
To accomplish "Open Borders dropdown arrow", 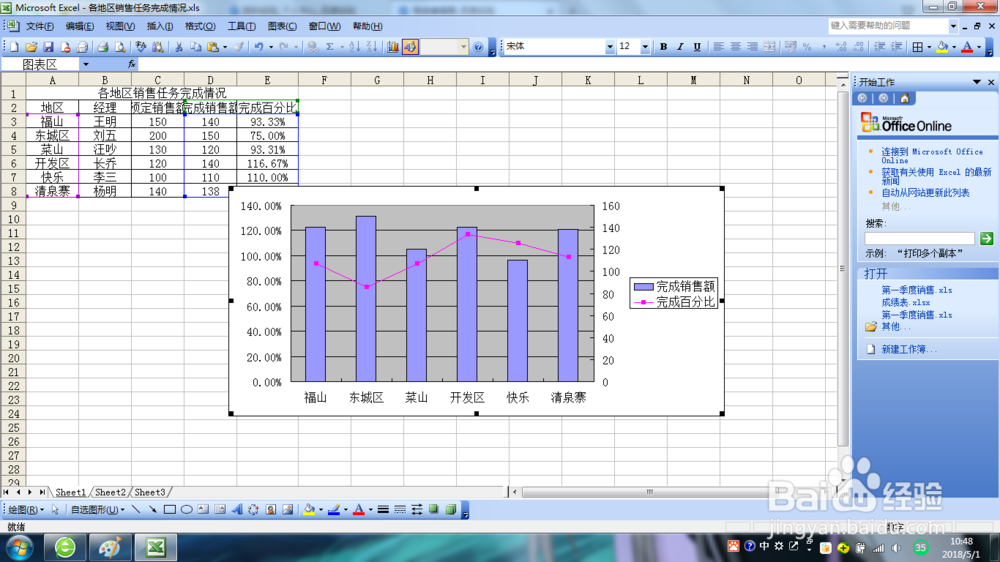I will point(929,47).
